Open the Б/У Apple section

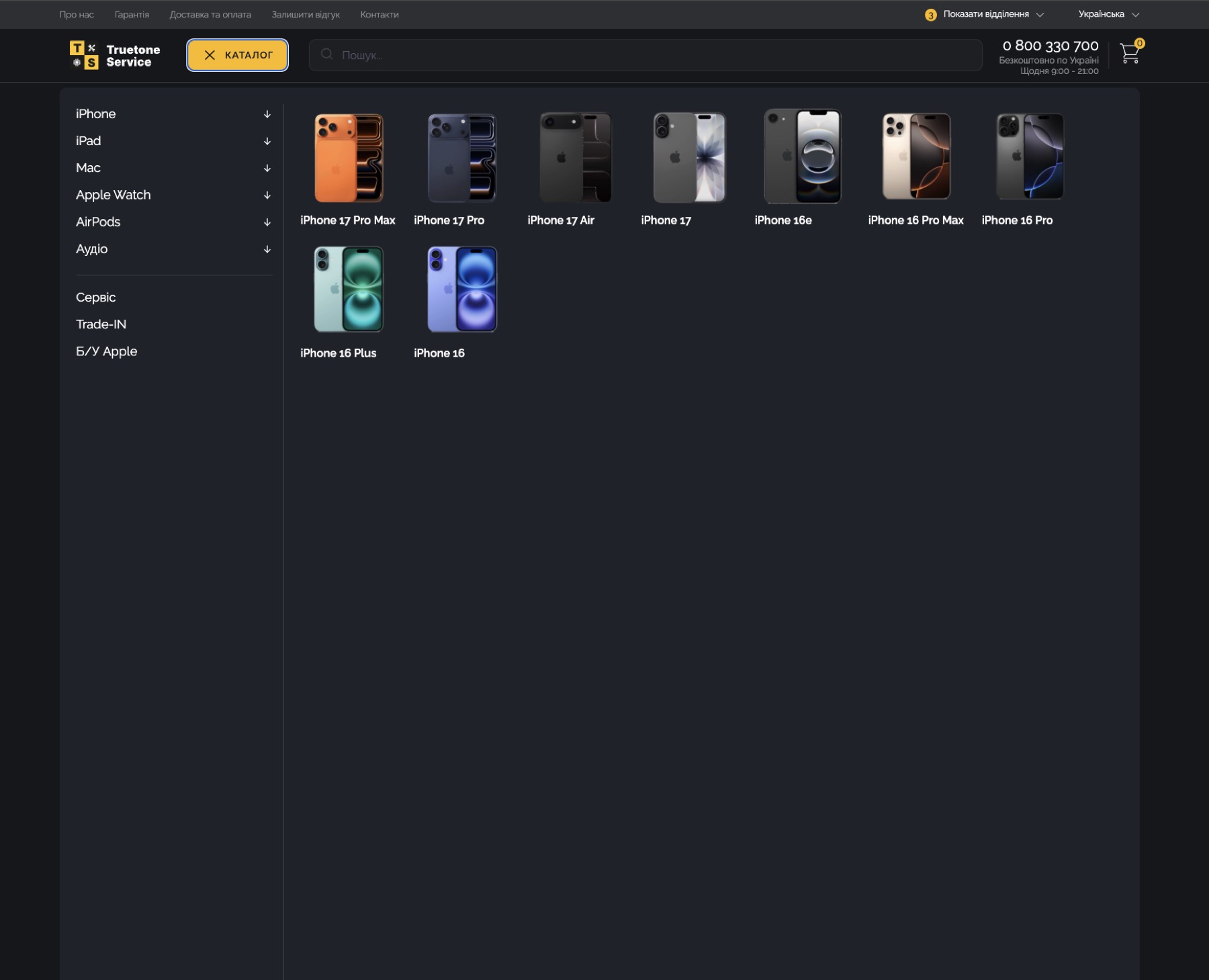[107, 351]
